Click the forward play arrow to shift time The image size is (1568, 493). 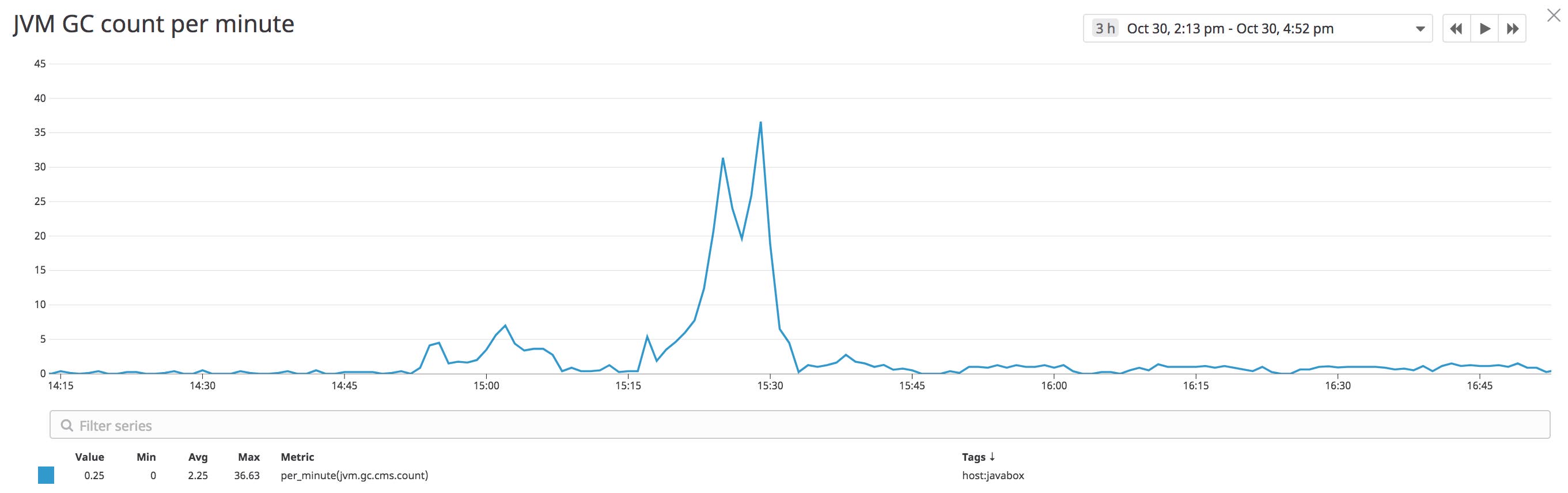coord(1486,28)
